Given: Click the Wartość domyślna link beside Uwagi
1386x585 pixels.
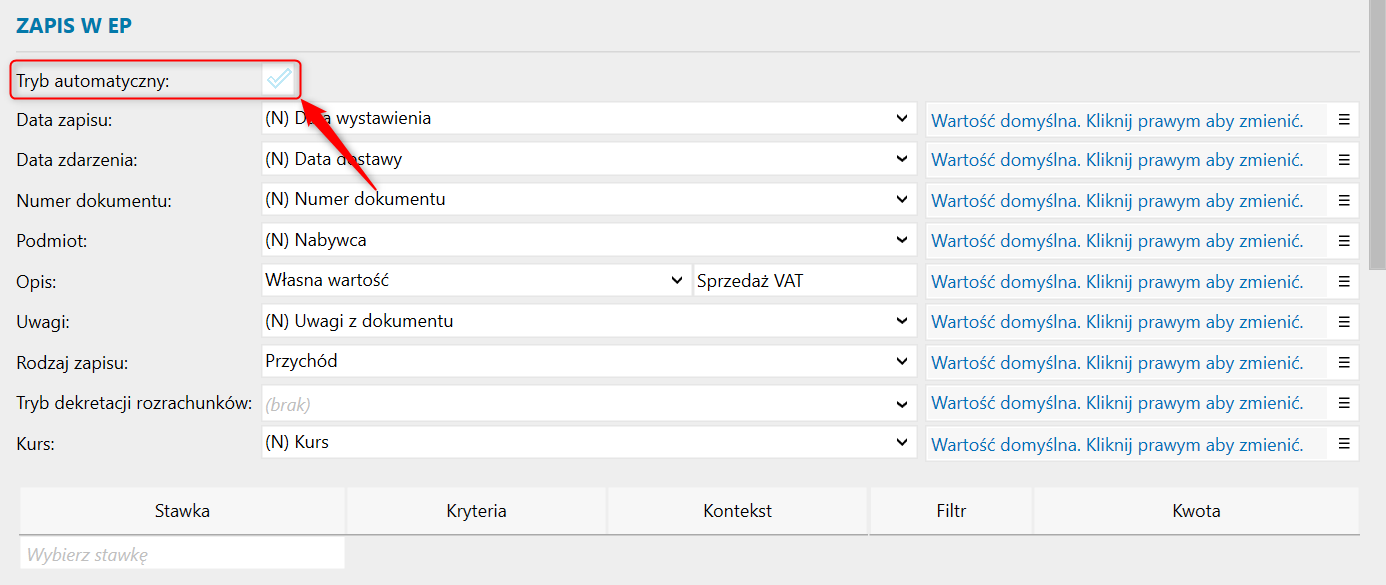Looking at the screenshot, I should (1117, 323).
